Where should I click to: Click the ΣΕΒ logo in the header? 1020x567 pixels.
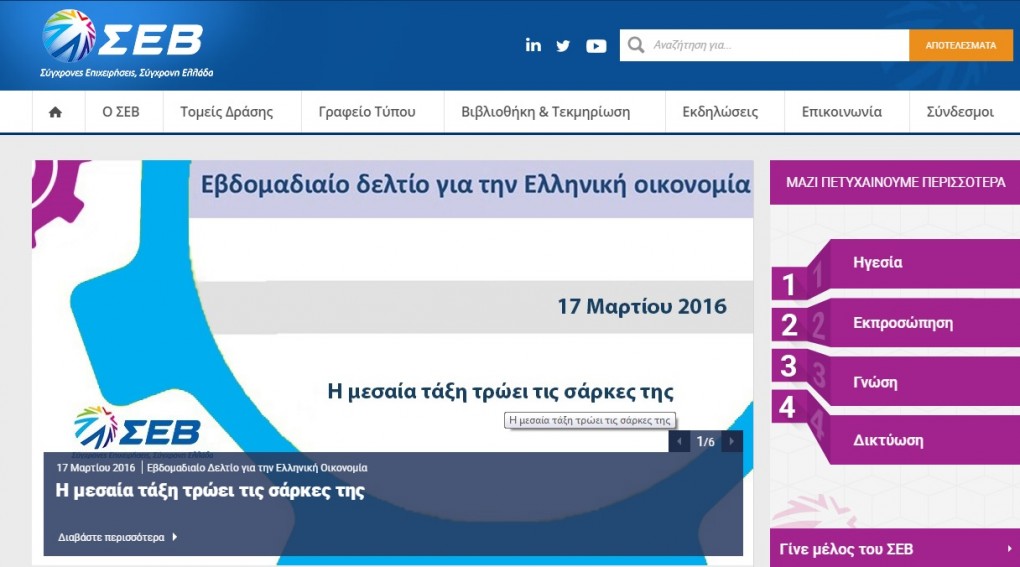123,36
